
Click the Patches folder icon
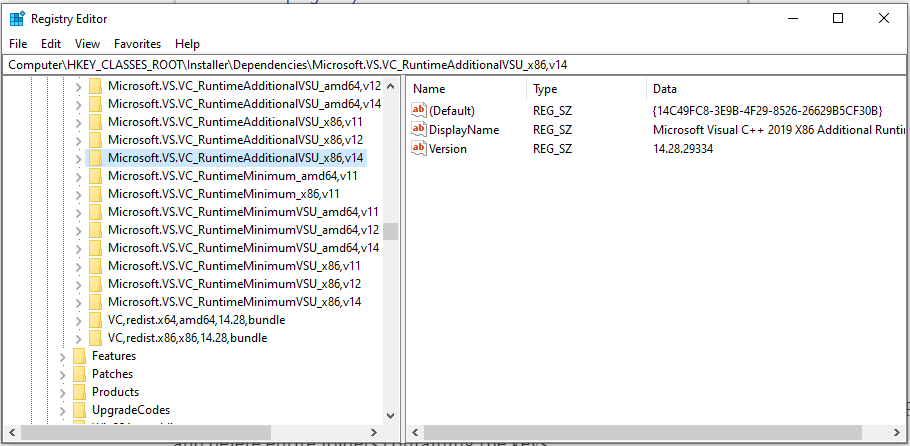(79, 374)
